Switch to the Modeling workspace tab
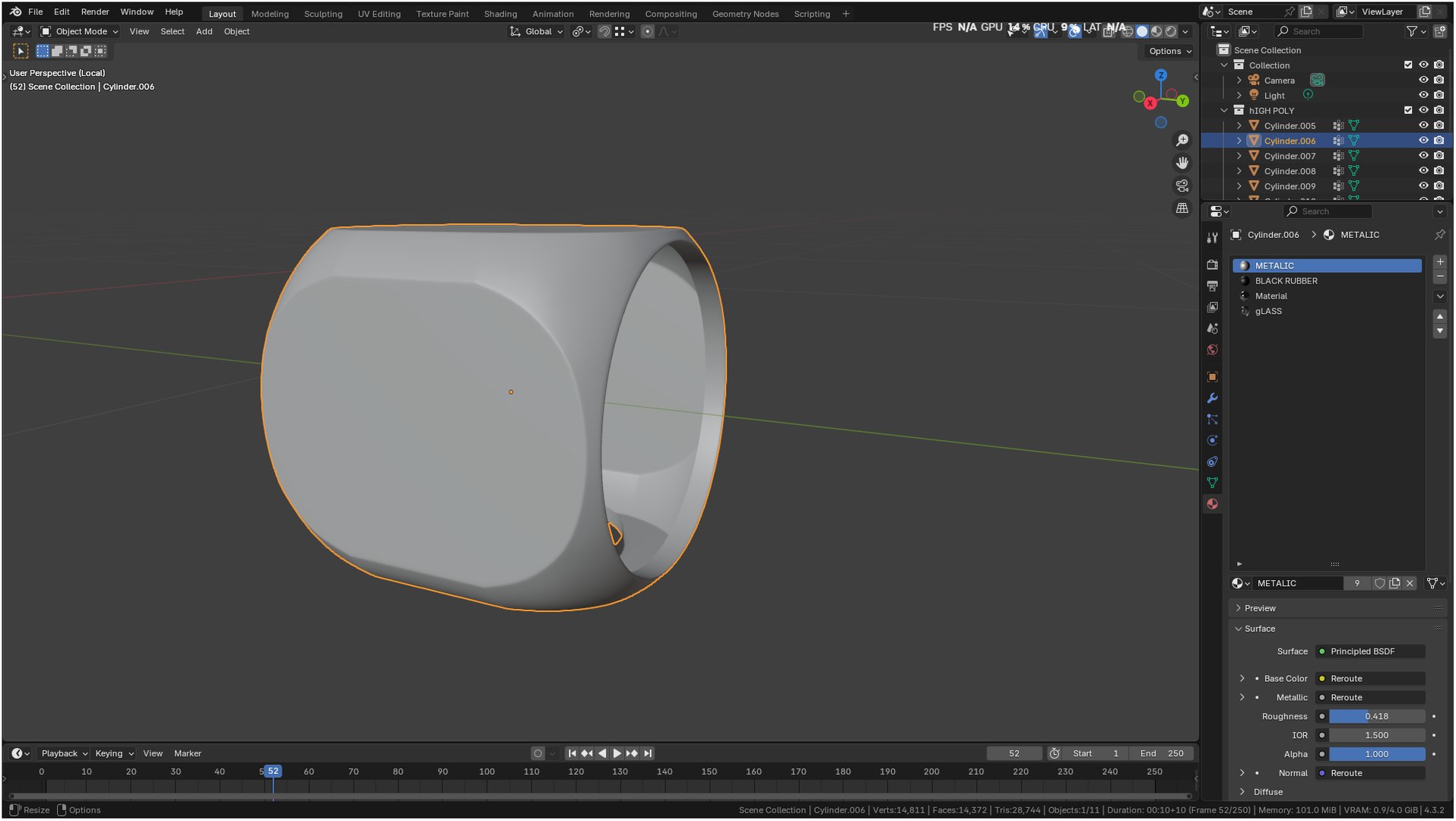Screen dimensions: 1456x821 pyautogui.click(x=270, y=14)
